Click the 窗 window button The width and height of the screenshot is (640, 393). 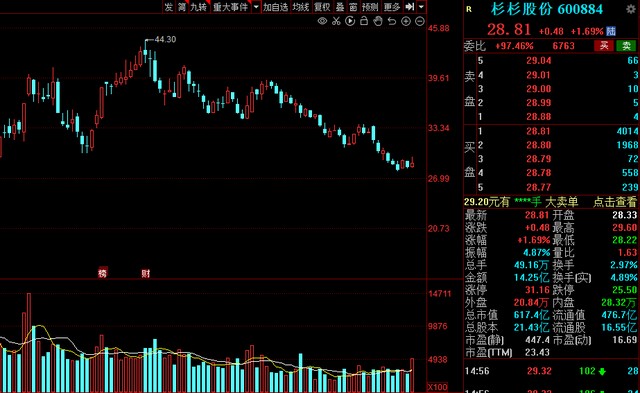353,7
